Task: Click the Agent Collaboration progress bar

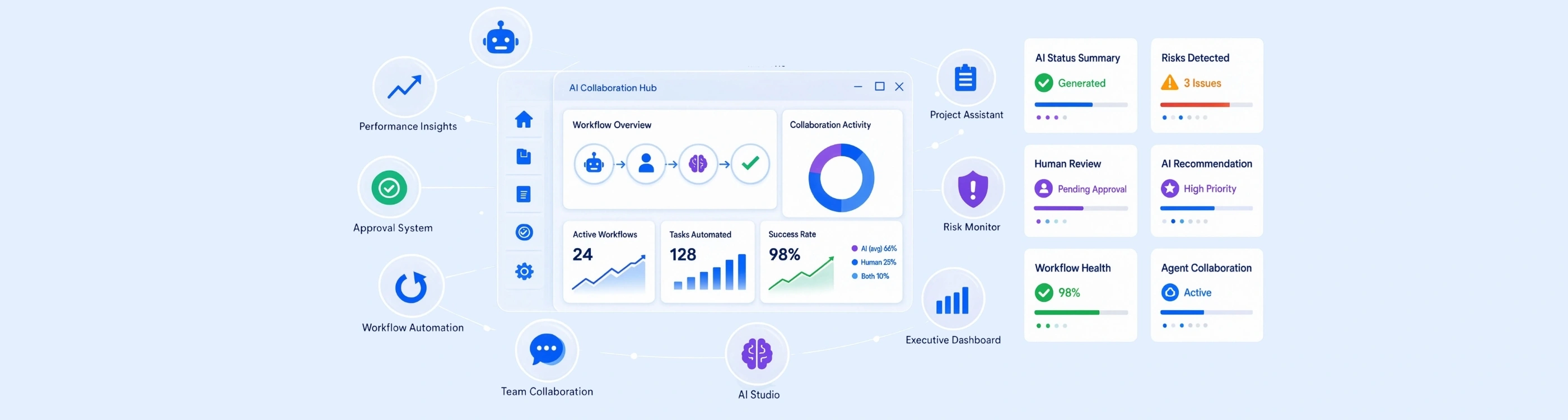Action: [1206, 312]
